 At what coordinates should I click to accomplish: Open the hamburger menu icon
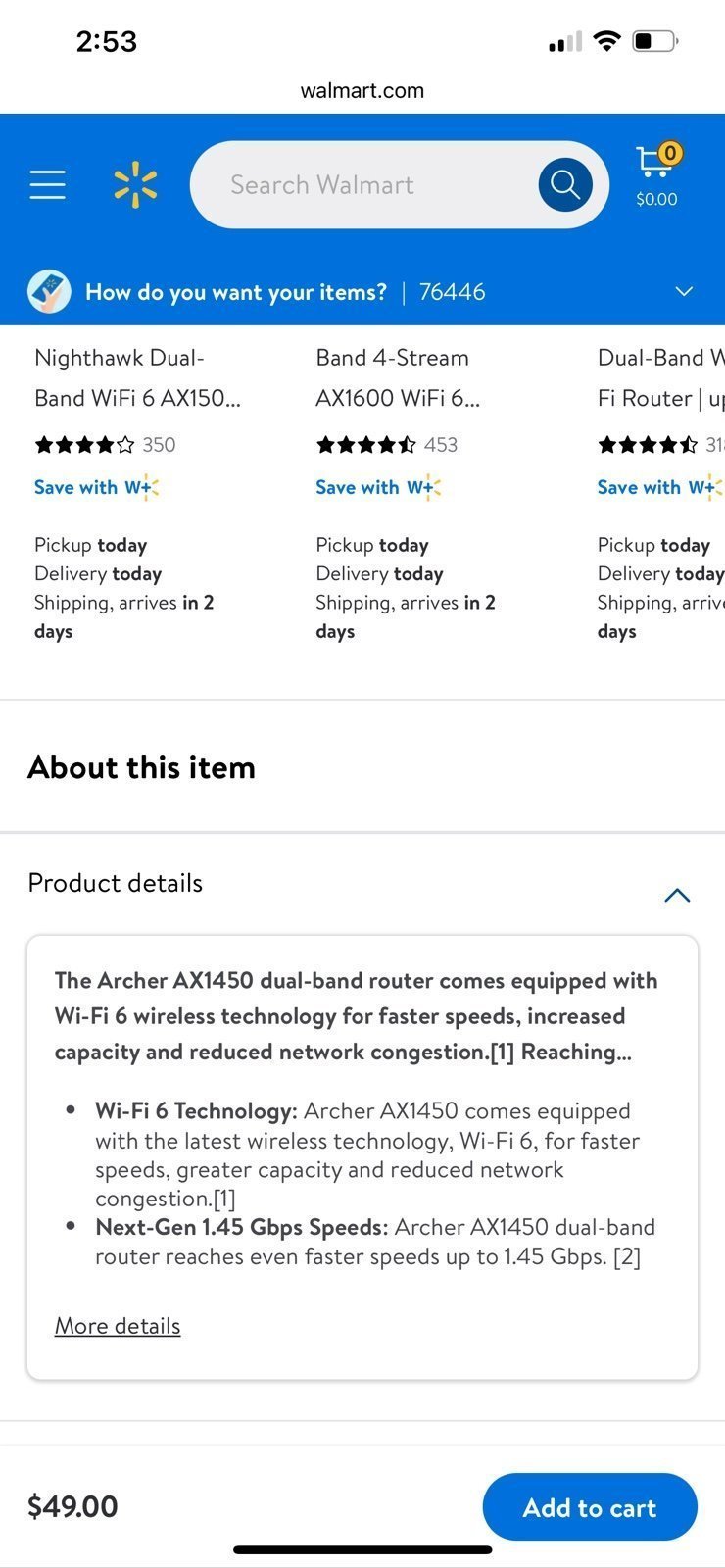click(x=47, y=184)
